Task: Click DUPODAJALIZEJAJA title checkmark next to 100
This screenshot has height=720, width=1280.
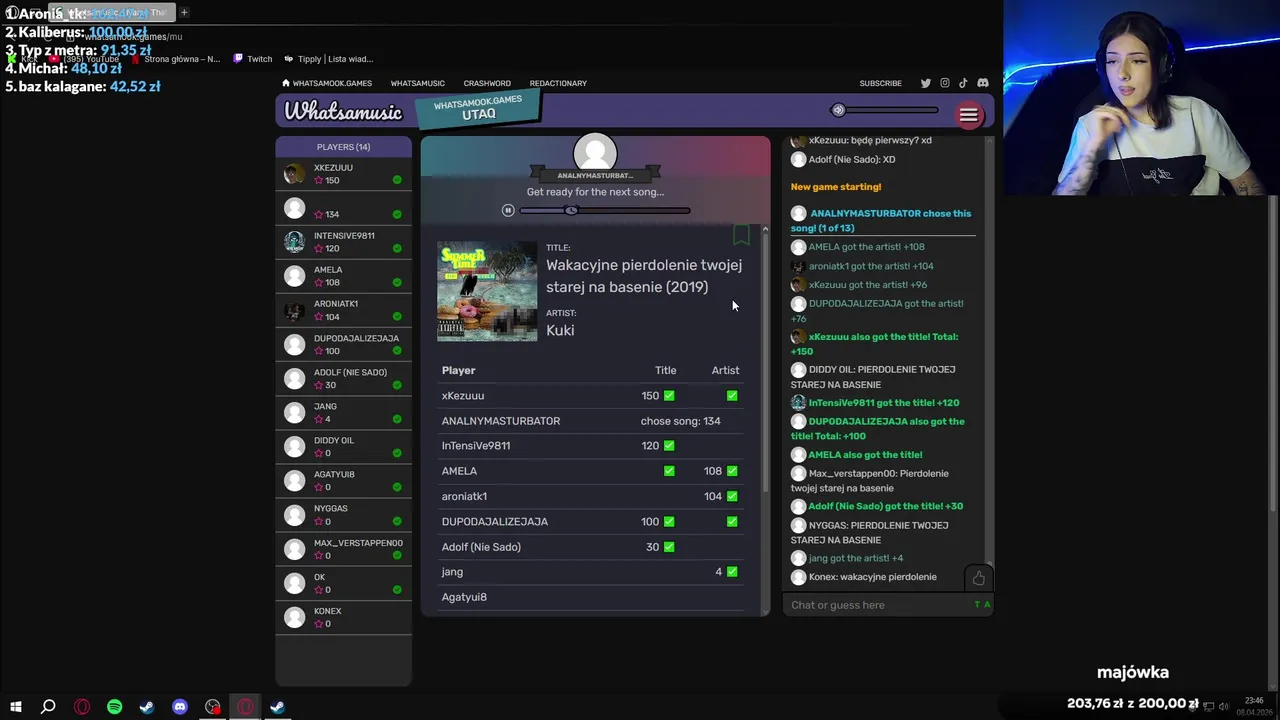Action: pyautogui.click(x=669, y=522)
